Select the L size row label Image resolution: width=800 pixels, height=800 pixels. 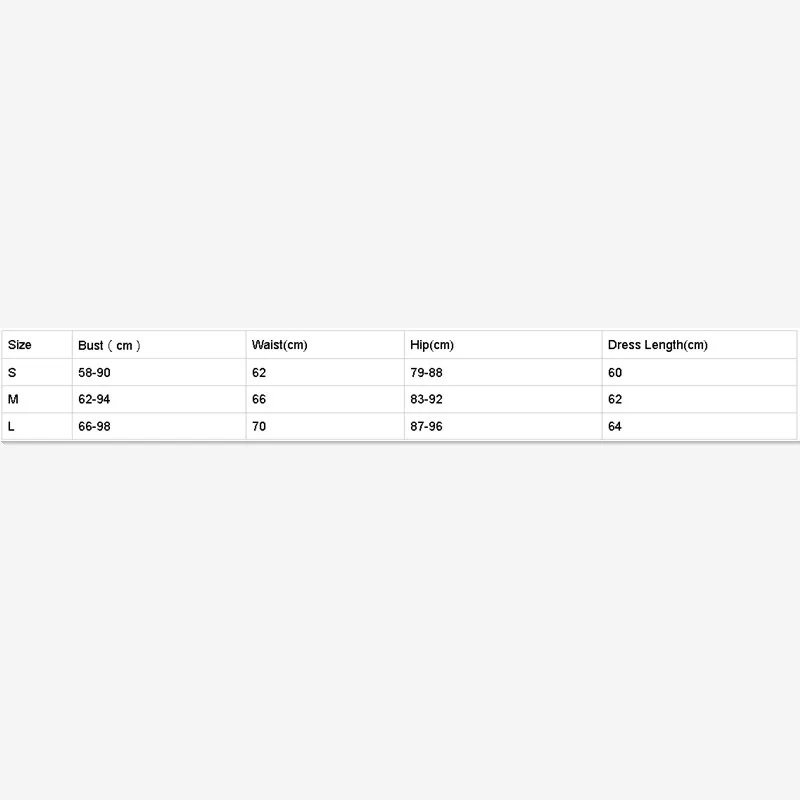tap(37, 426)
